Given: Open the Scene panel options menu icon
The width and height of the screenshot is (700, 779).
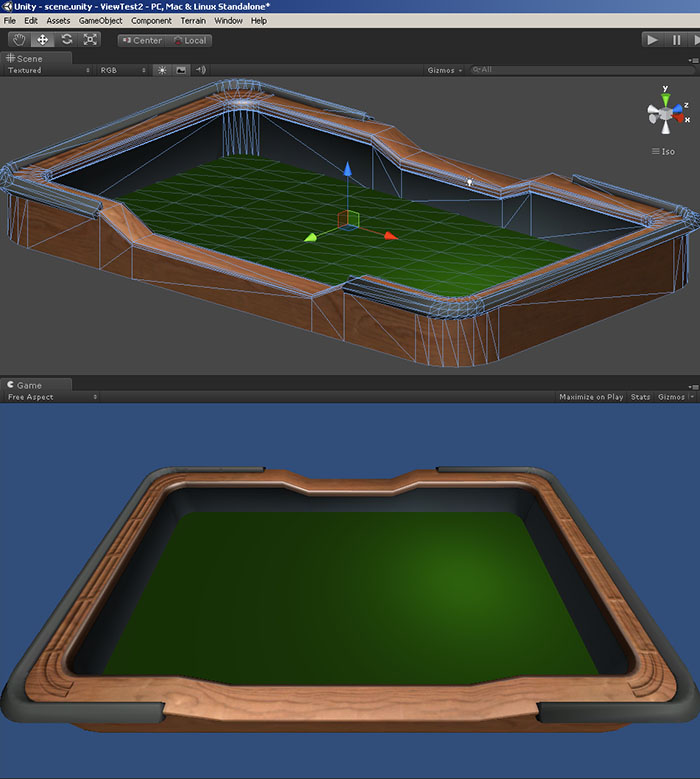Looking at the screenshot, I should tap(694, 60).
